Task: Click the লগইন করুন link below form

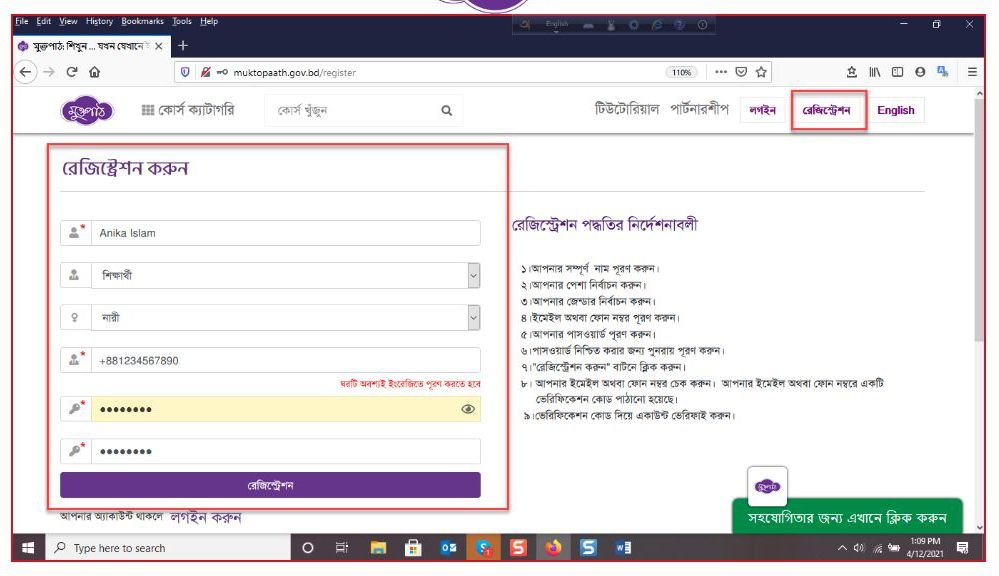Action: click(206, 517)
